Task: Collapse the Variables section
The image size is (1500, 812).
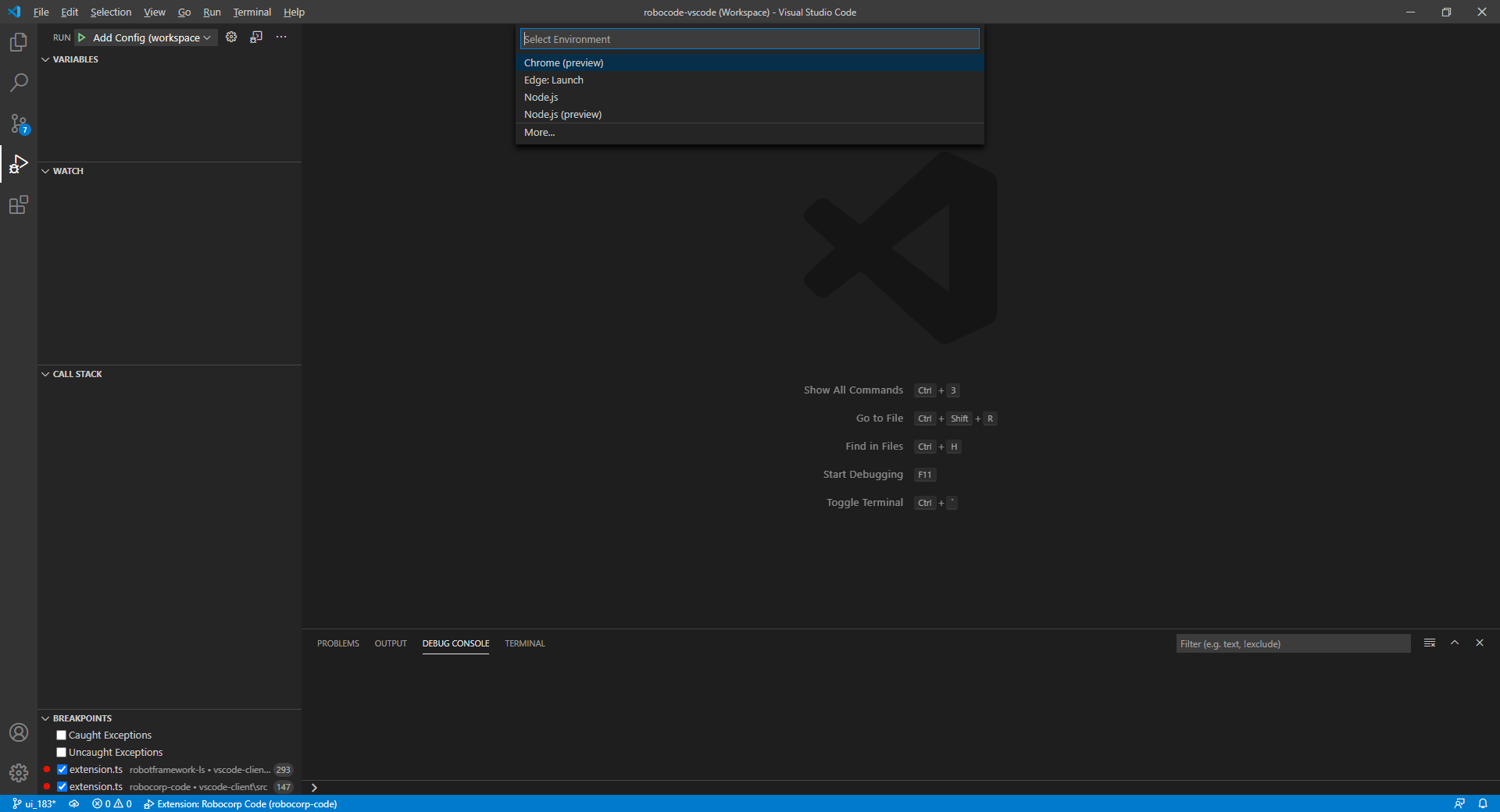Action: click(x=45, y=59)
